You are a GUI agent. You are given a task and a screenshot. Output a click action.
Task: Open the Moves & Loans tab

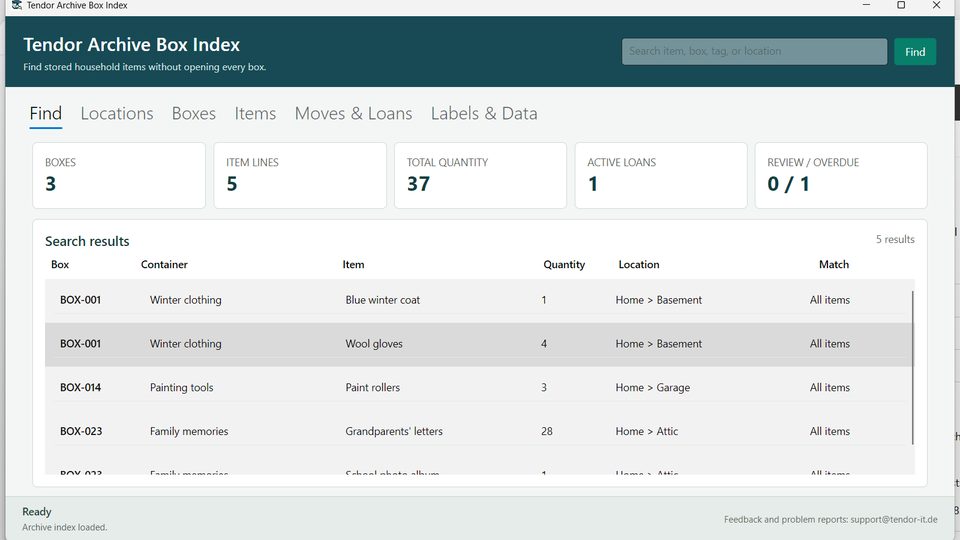coord(353,114)
